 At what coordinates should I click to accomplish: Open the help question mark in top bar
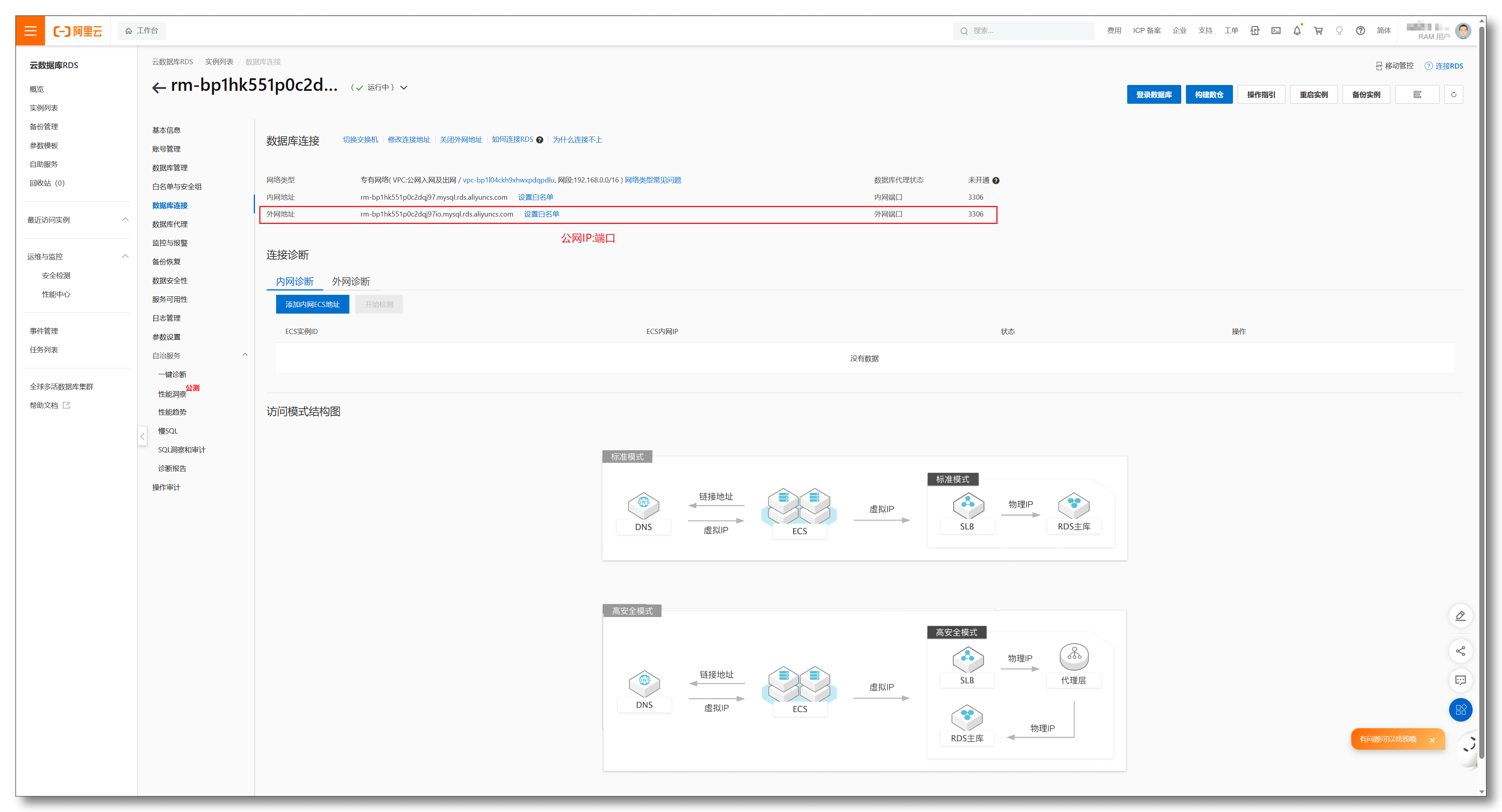tap(1360, 30)
